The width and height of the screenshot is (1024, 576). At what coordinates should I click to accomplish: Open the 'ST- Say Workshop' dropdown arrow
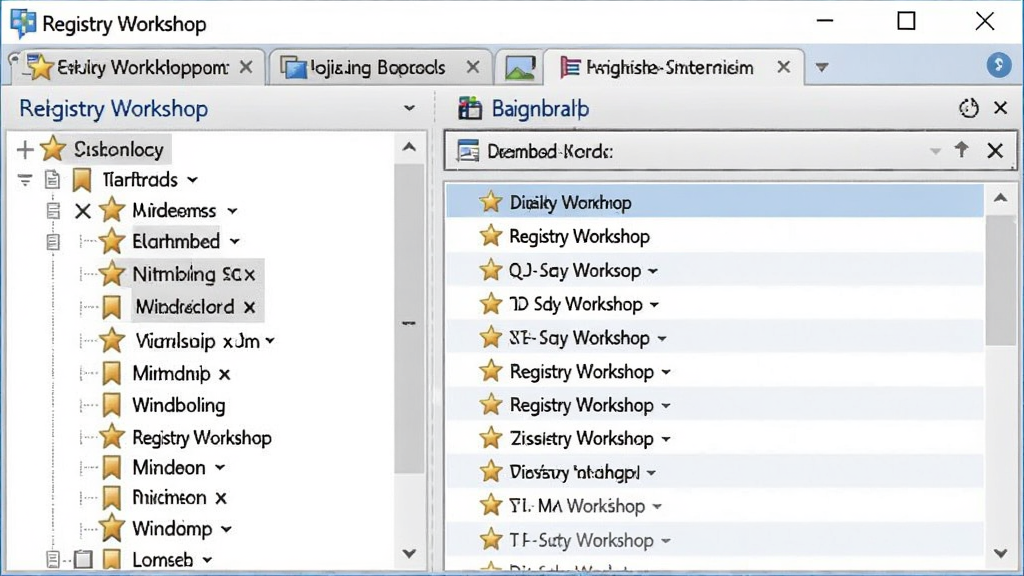pyautogui.click(x=662, y=338)
